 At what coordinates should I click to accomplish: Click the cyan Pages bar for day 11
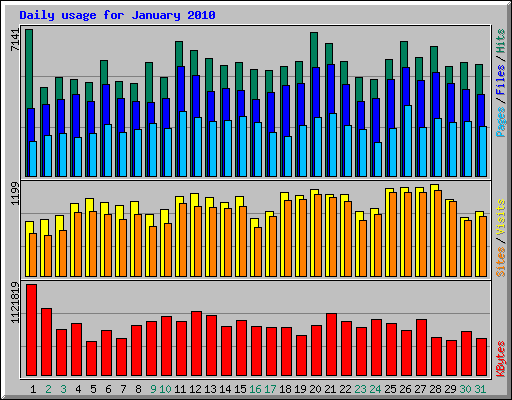click(183, 144)
